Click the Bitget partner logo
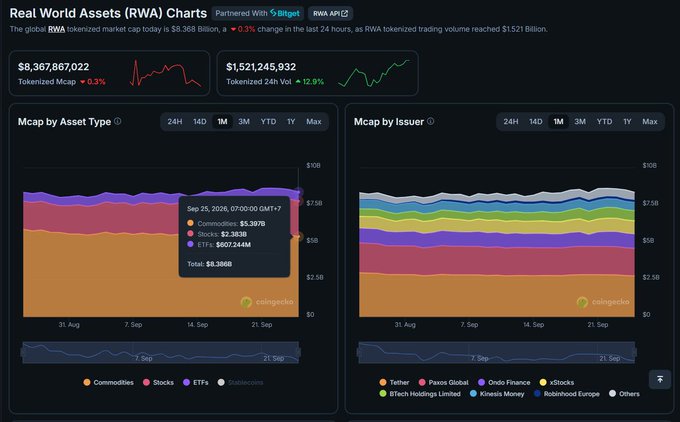Screen dimensions: 680x422 click(284, 13)
